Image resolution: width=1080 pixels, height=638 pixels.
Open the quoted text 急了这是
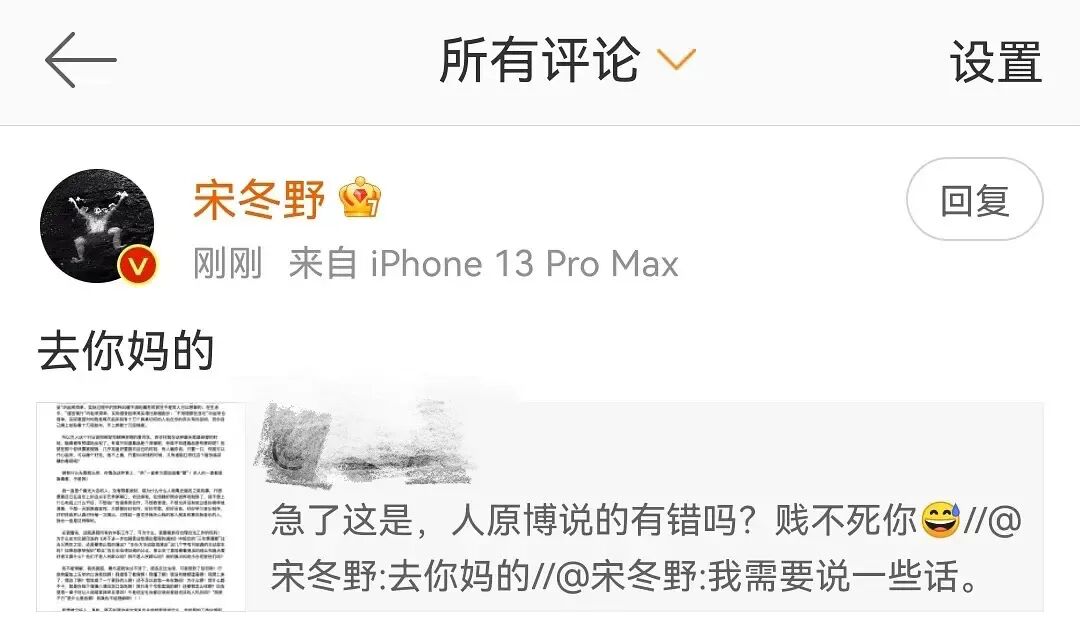pos(342,520)
